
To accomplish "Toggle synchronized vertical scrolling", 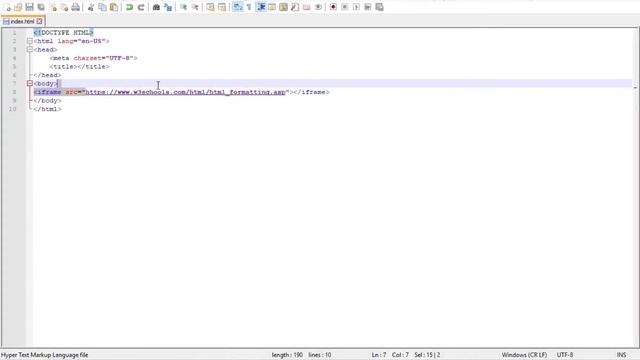I will 210,7.
